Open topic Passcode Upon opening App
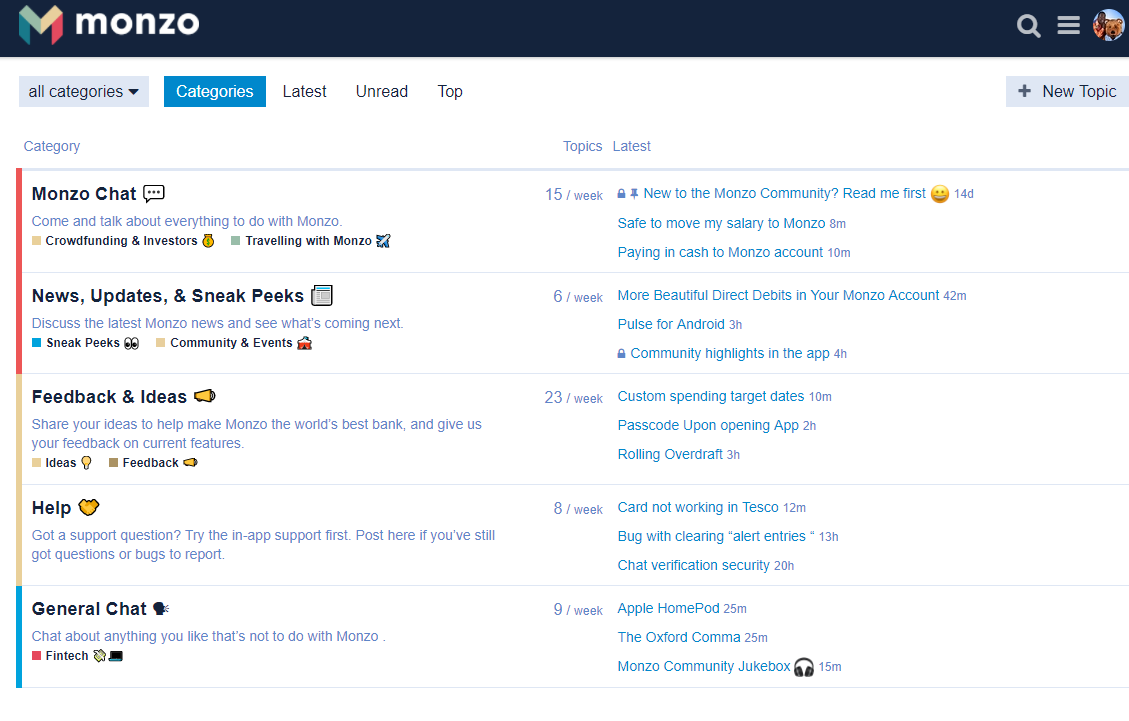 tap(709, 425)
